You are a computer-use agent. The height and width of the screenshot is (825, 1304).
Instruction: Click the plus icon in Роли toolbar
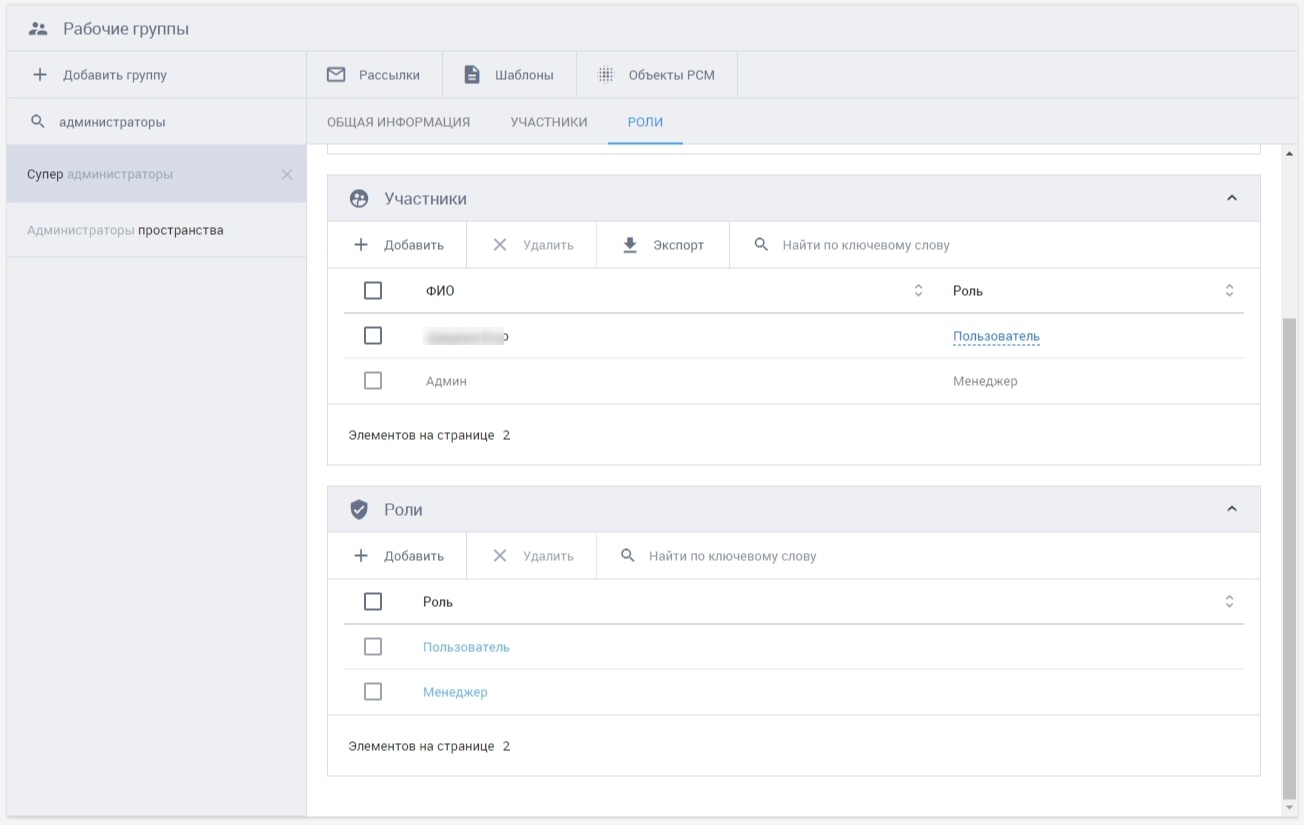[362, 556]
